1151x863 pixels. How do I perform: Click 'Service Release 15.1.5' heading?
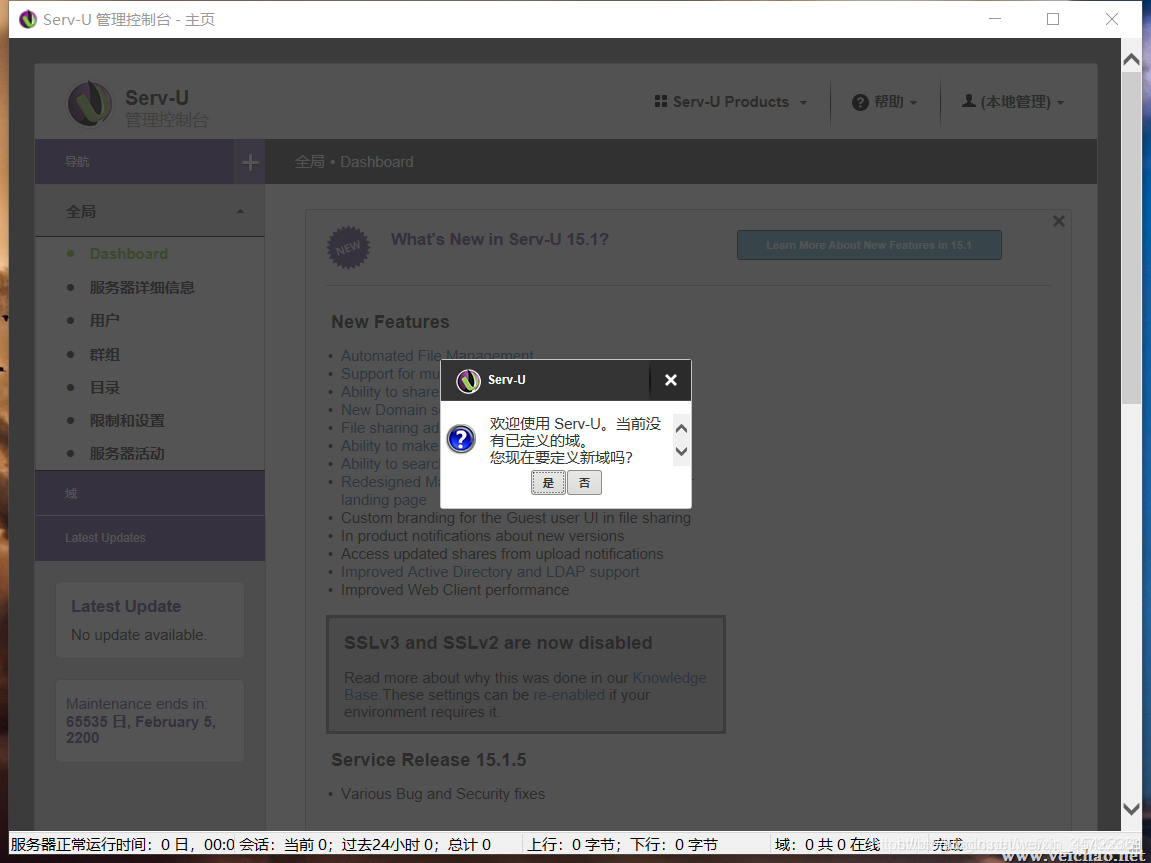click(x=429, y=760)
